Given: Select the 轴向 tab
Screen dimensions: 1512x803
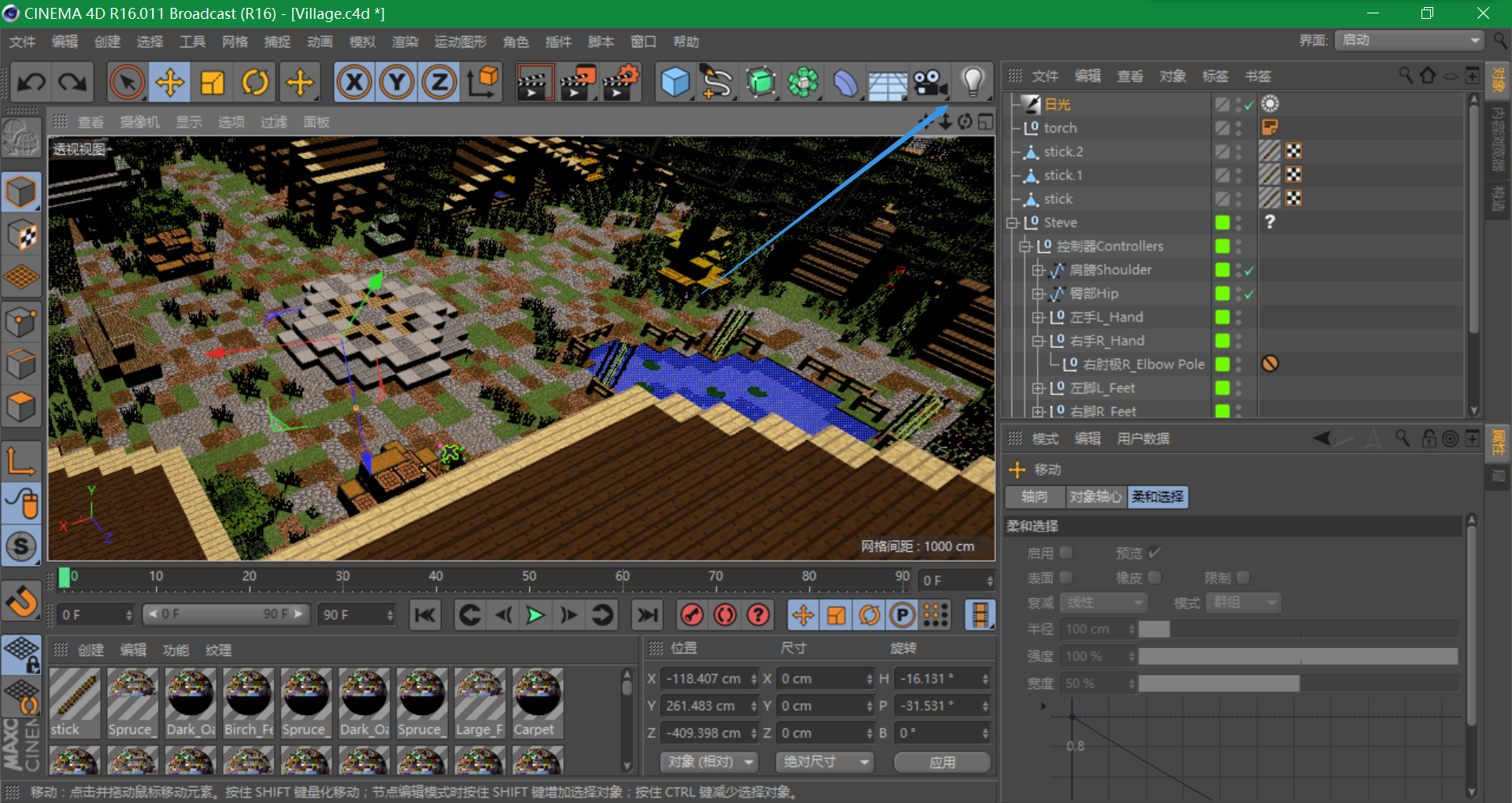Looking at the screenshot, I should pyautogui.click(x=1035, y=497).
